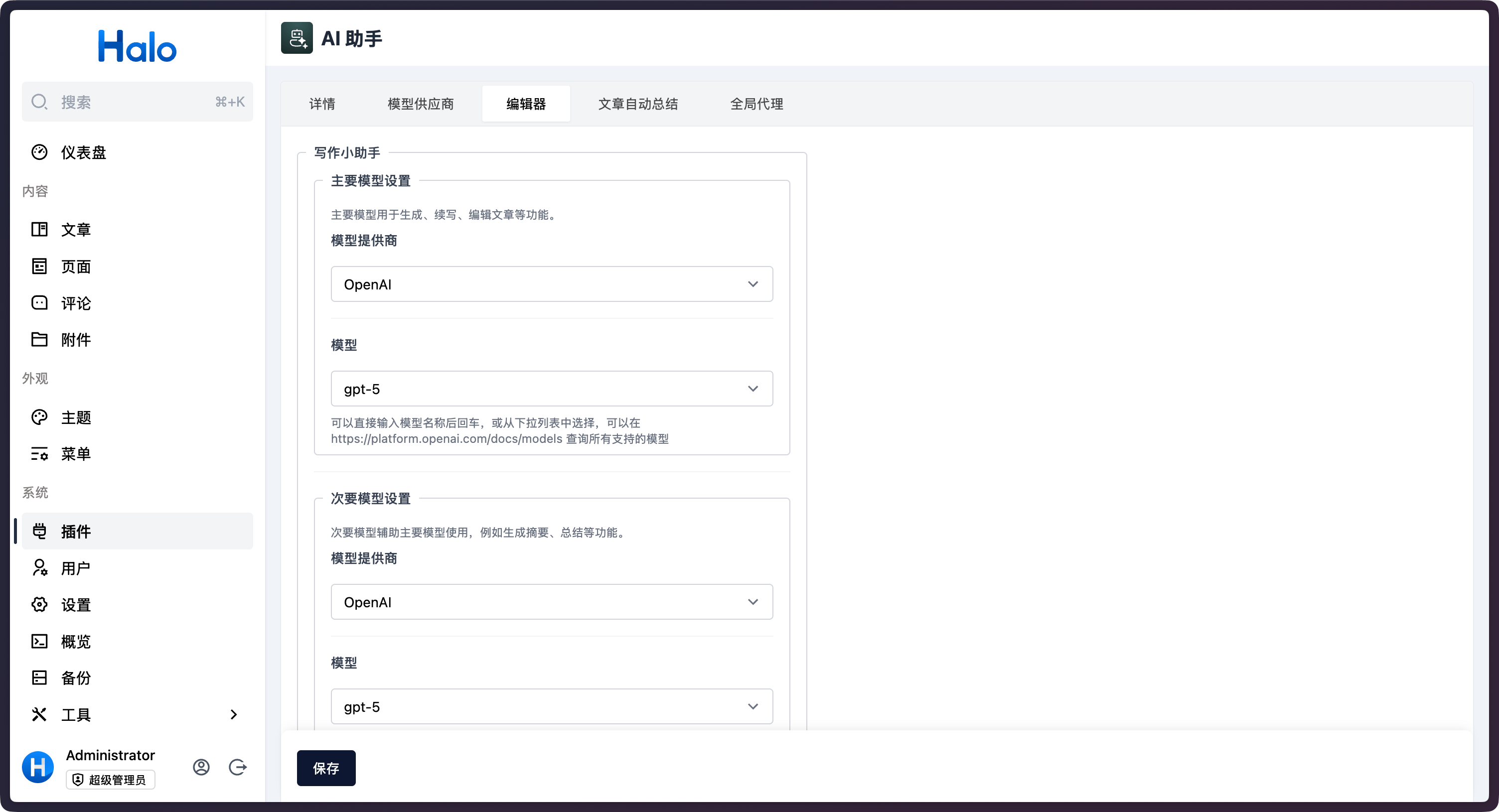Open 插件 in sidebar
Viewport: 1499px width, 812px height.
click(x=138, y=531)
